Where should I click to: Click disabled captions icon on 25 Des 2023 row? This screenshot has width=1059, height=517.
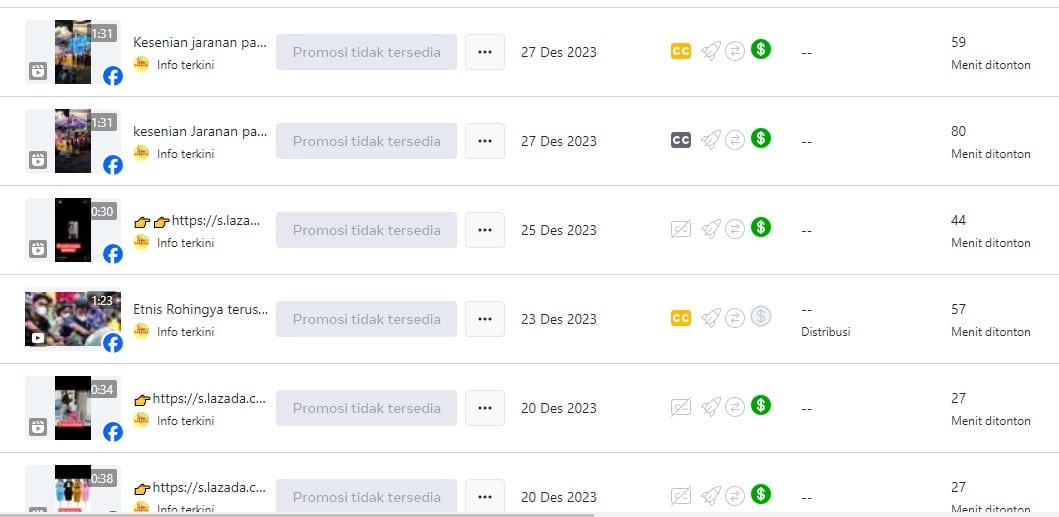coord(681,230)
